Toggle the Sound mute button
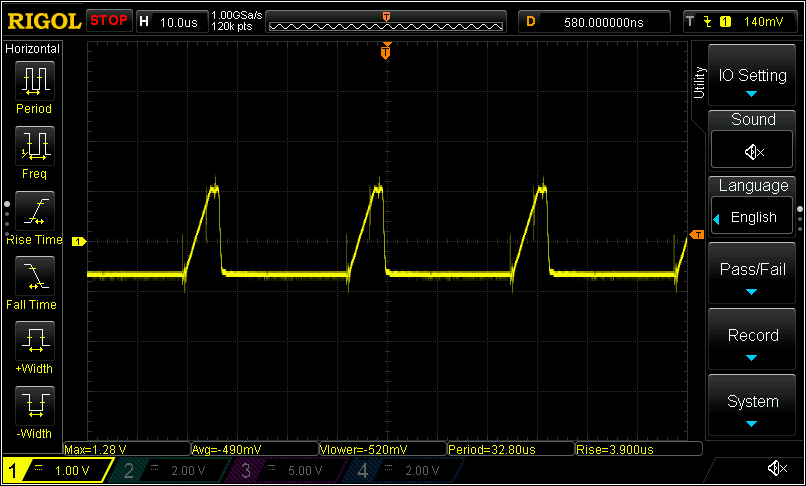806x486 pixels. (752, 151)
